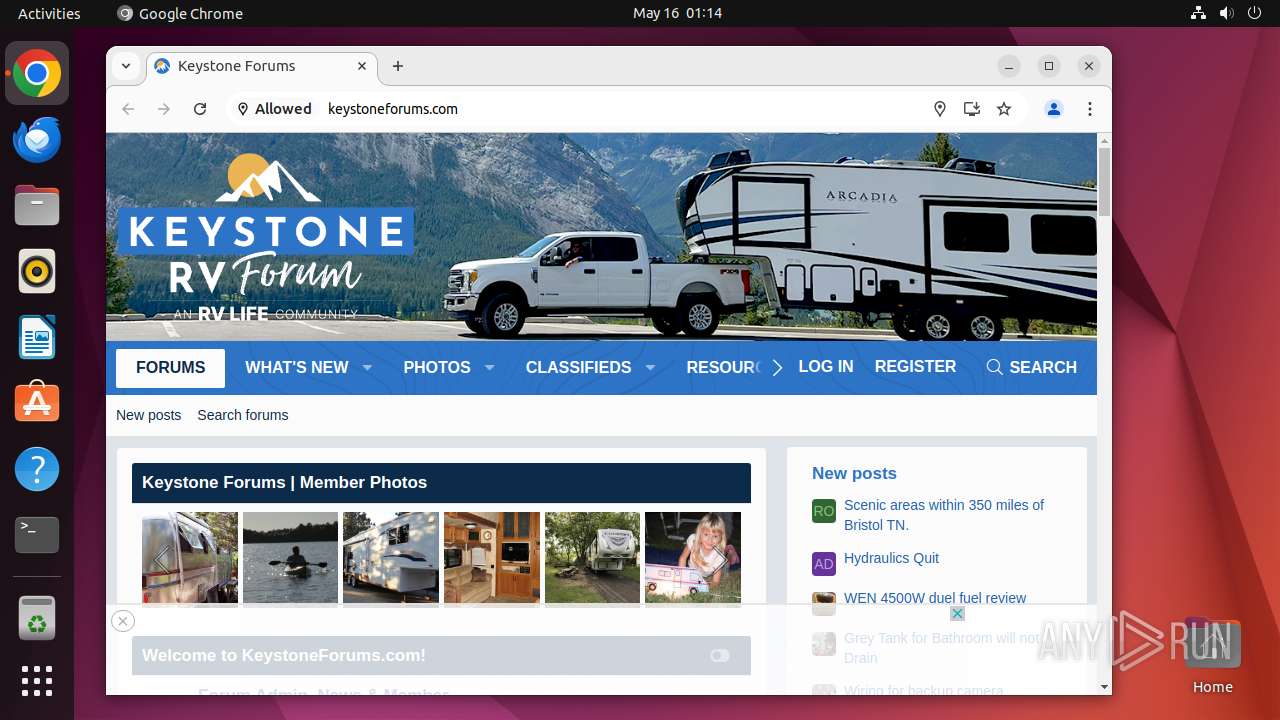Open the Home folder on the desktop
This screenshot has height=720, width=1280.
(x=1212, y=657)
